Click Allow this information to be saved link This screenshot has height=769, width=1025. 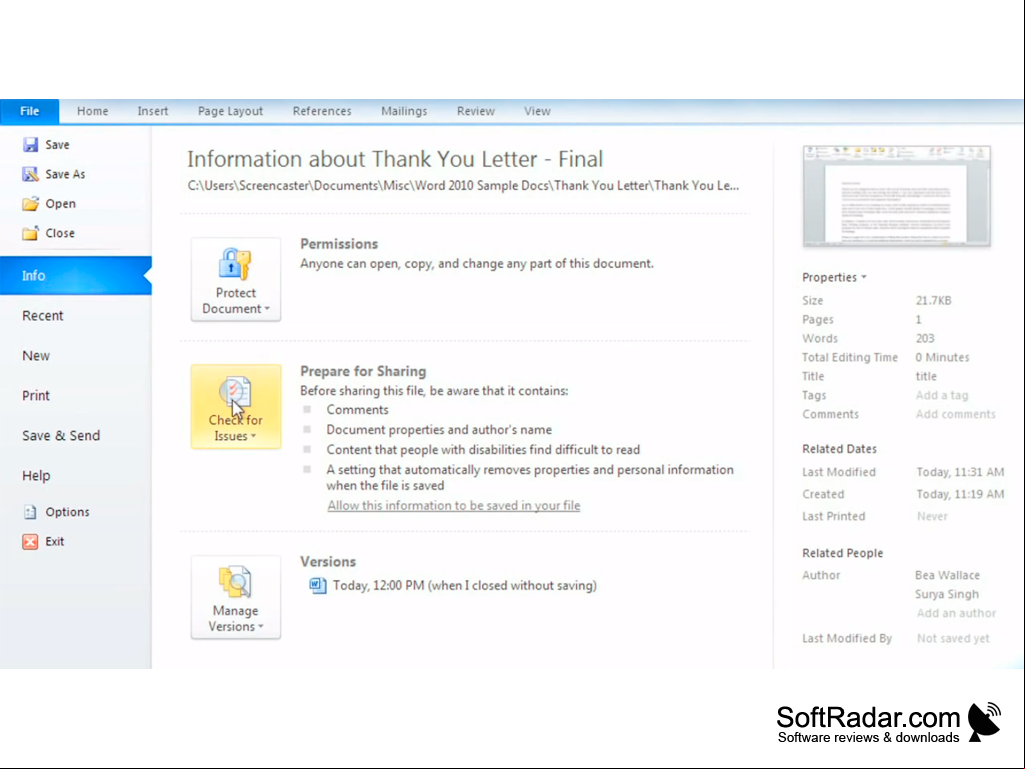click(x=454, y=505)
